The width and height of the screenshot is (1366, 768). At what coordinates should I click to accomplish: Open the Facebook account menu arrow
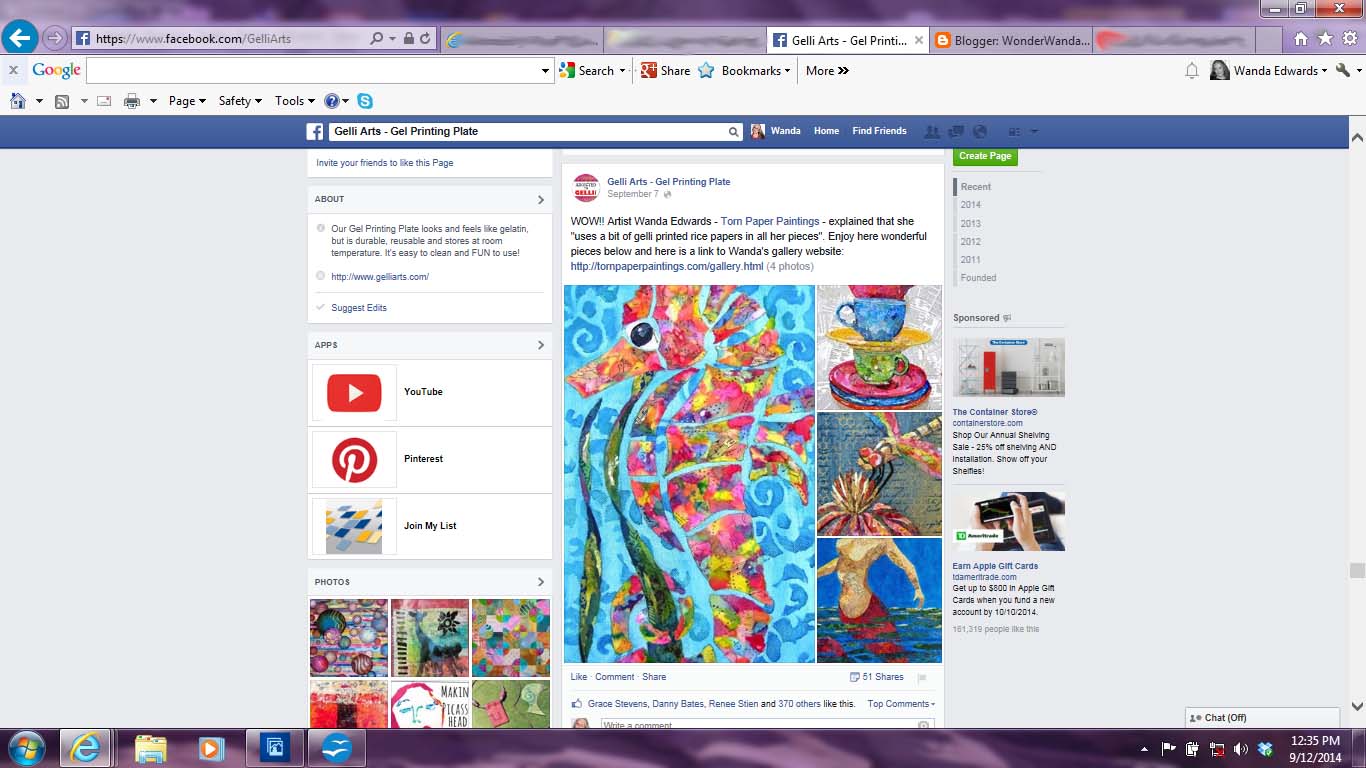[x=1034, y=131]
